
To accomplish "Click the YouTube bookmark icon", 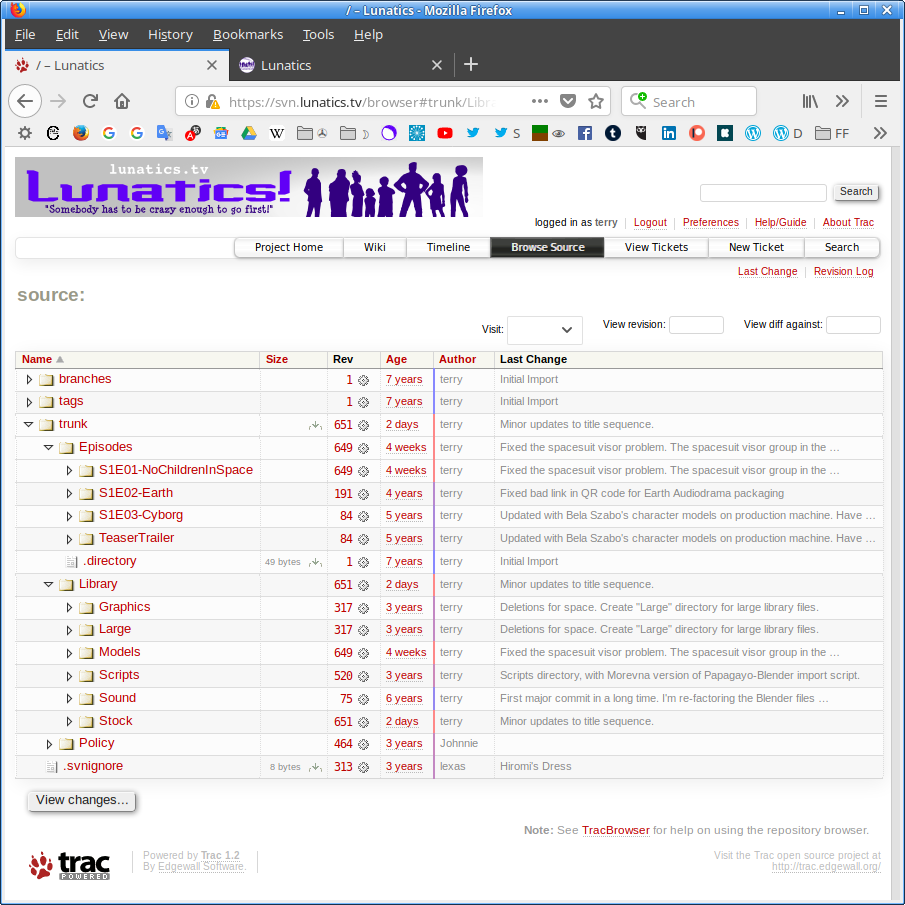I will (445, 133).
